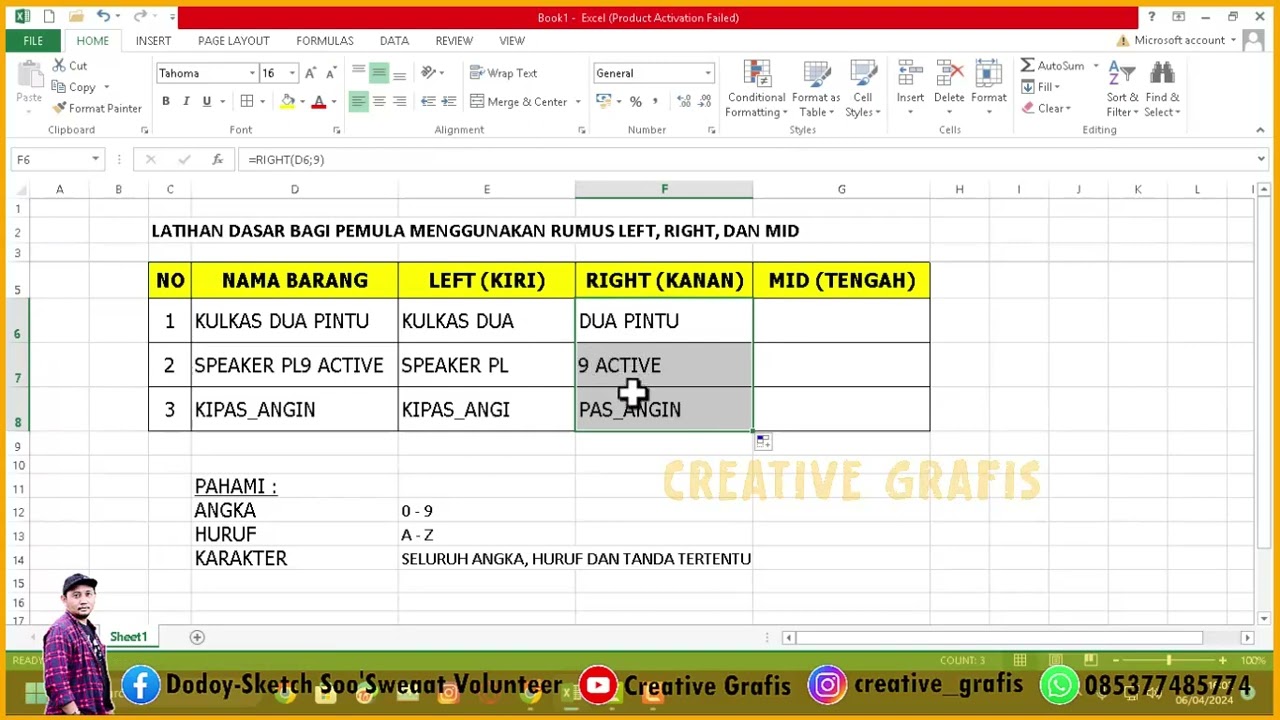Click the formula bar input
Screen dimensions: 1280x720
[745, 159]
